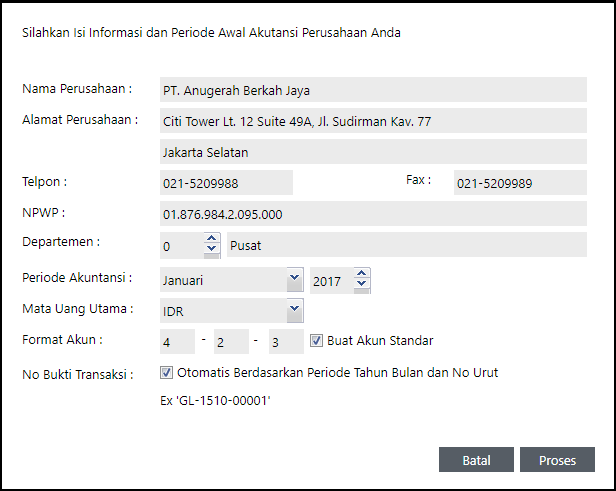Click the Proses button
The image size is (616, 491).
pyautogui.click(x=557, y=460)
